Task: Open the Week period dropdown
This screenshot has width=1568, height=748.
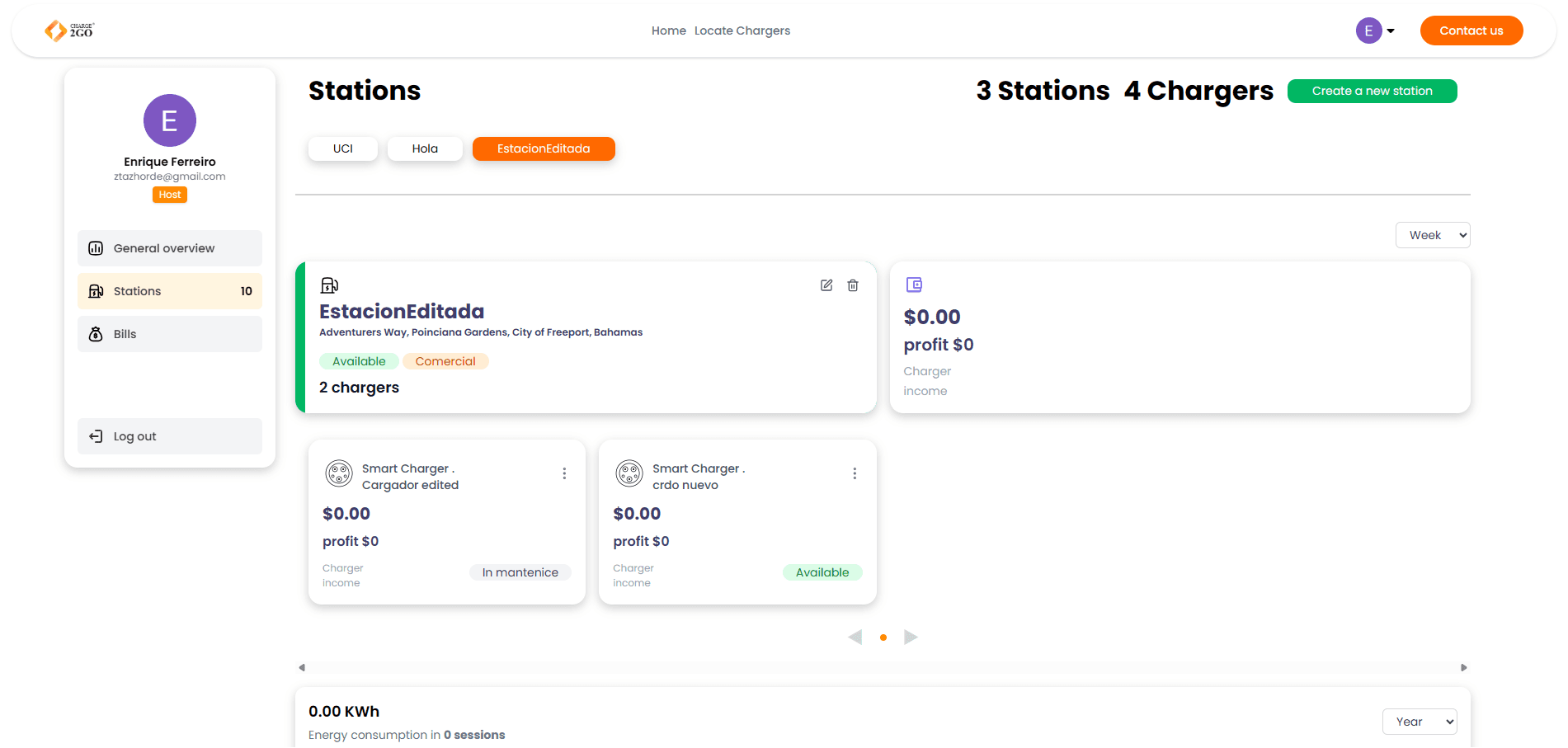Action: tap(1433, 235)
